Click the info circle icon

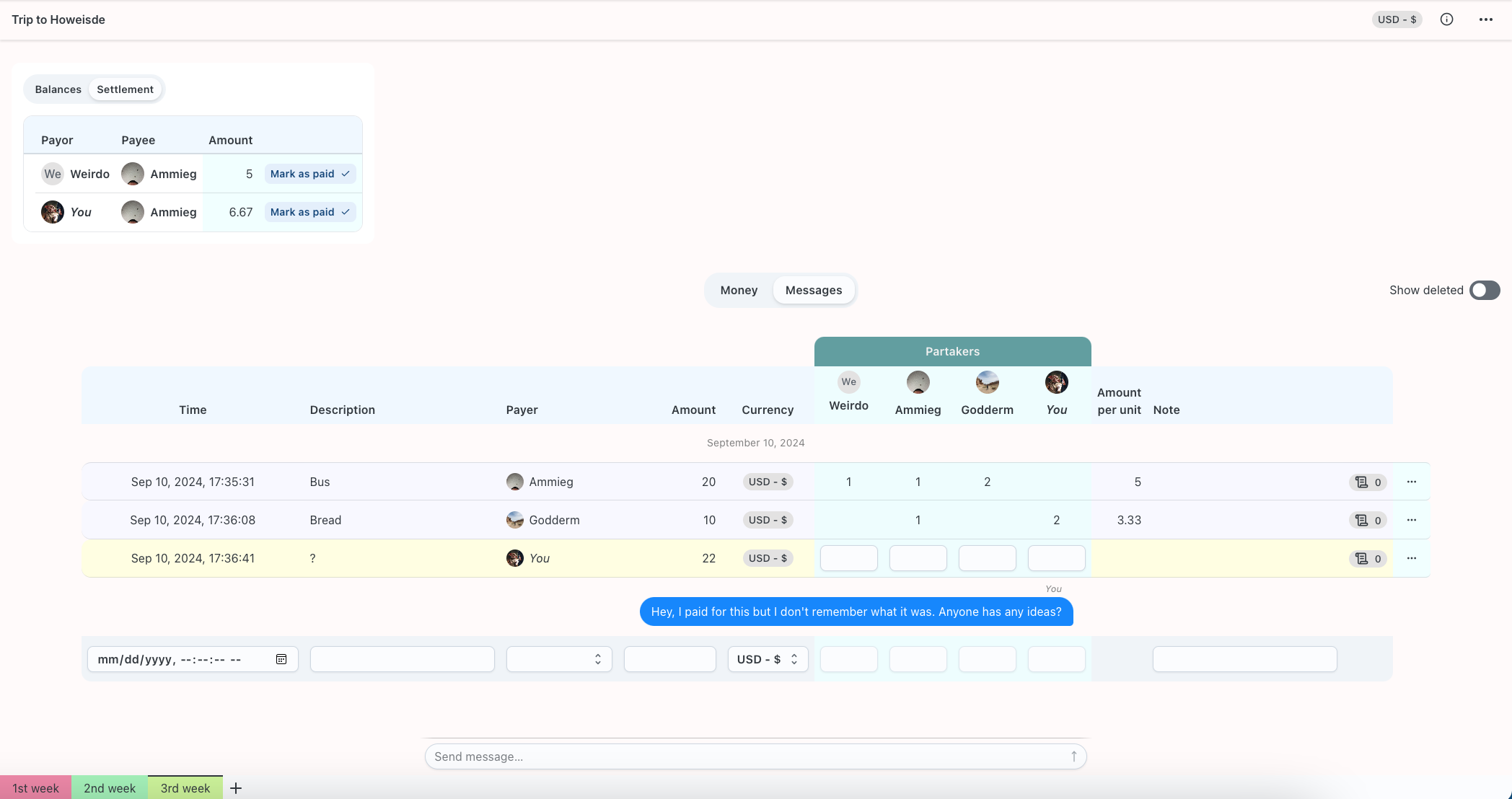[1446, 19]
